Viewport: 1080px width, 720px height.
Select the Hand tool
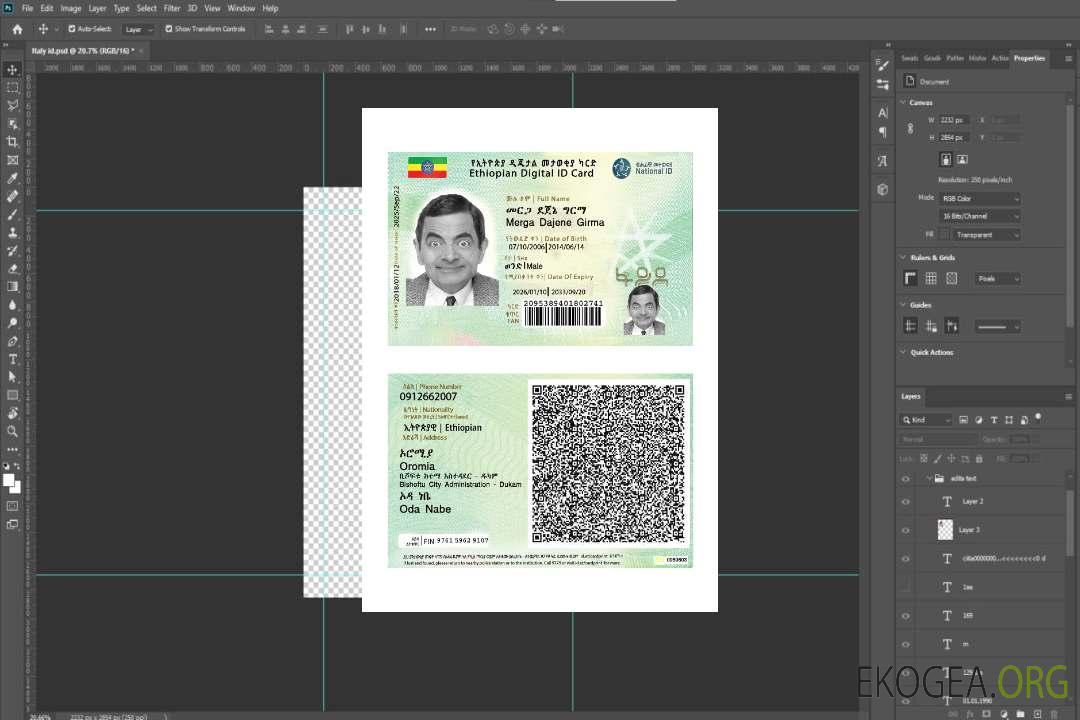12,413
